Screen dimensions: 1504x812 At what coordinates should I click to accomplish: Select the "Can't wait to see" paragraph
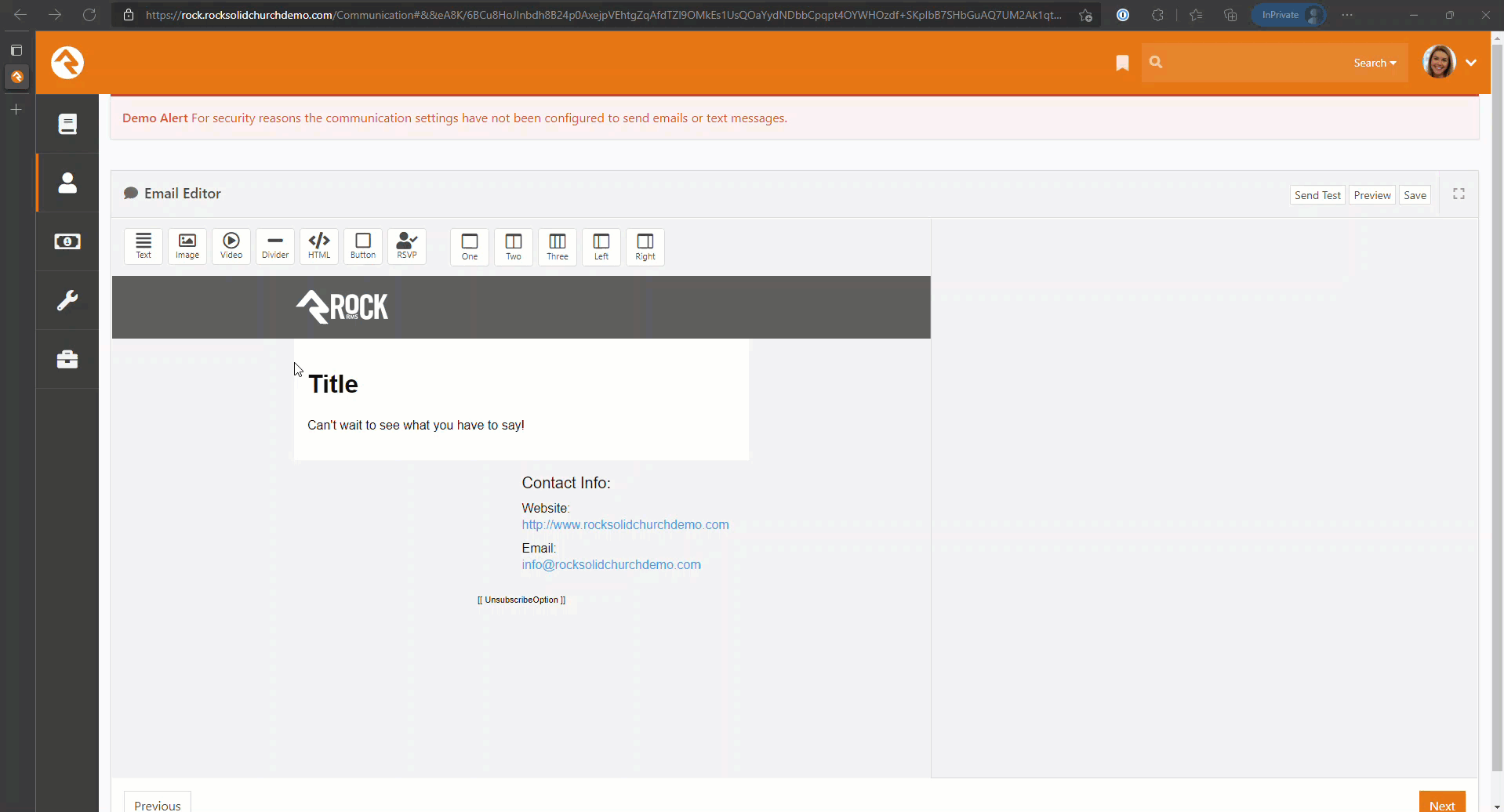pyautogui.click(x=416, y=425)
